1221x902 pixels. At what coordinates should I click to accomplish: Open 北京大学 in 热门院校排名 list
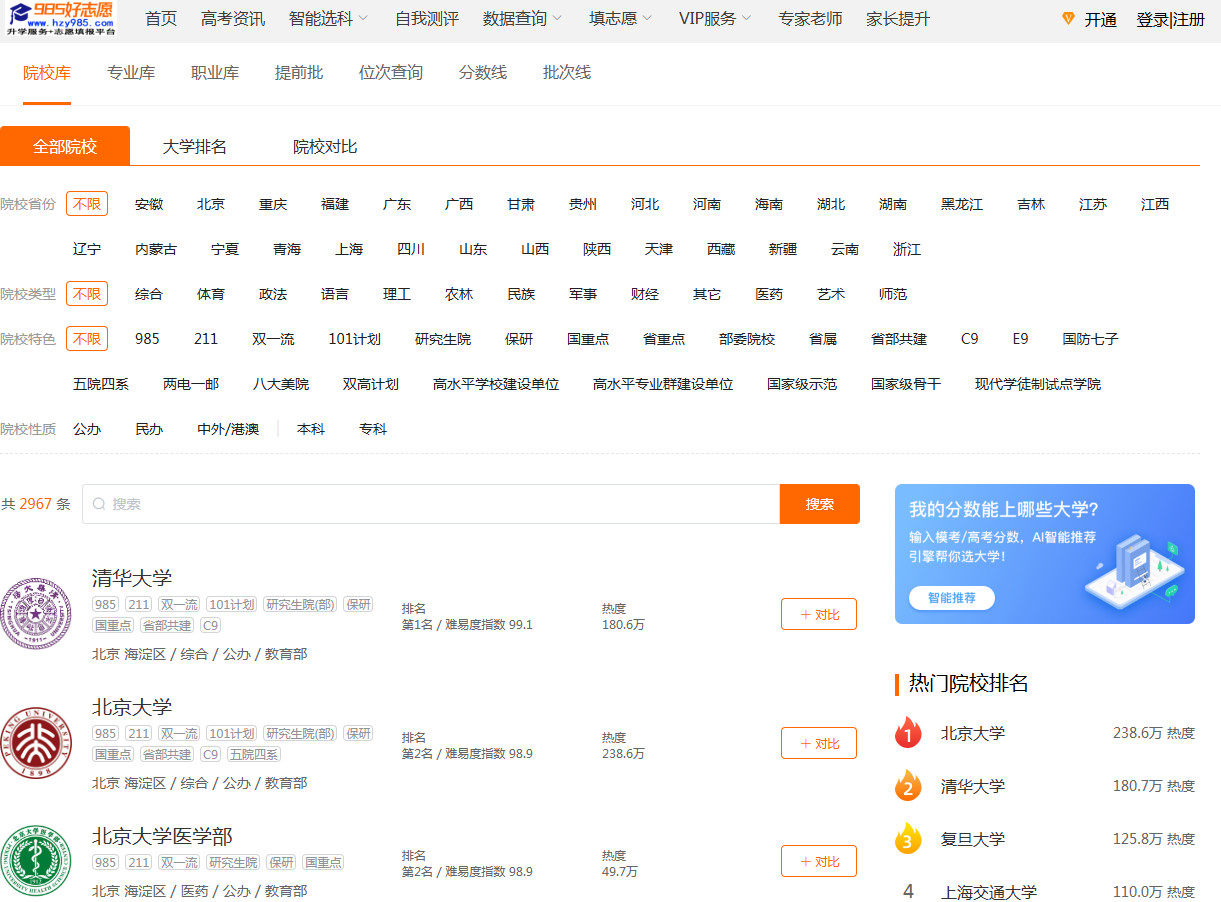pos(973,733)
